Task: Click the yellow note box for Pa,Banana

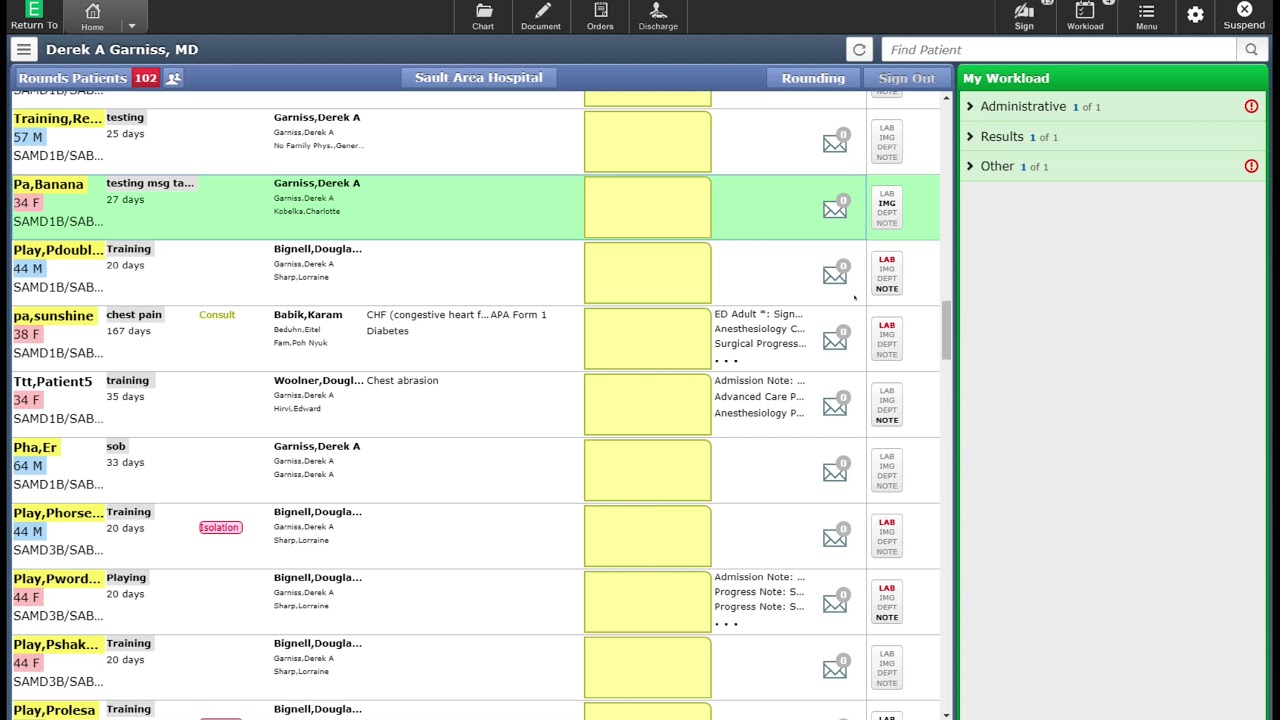Action: (648, 208)
